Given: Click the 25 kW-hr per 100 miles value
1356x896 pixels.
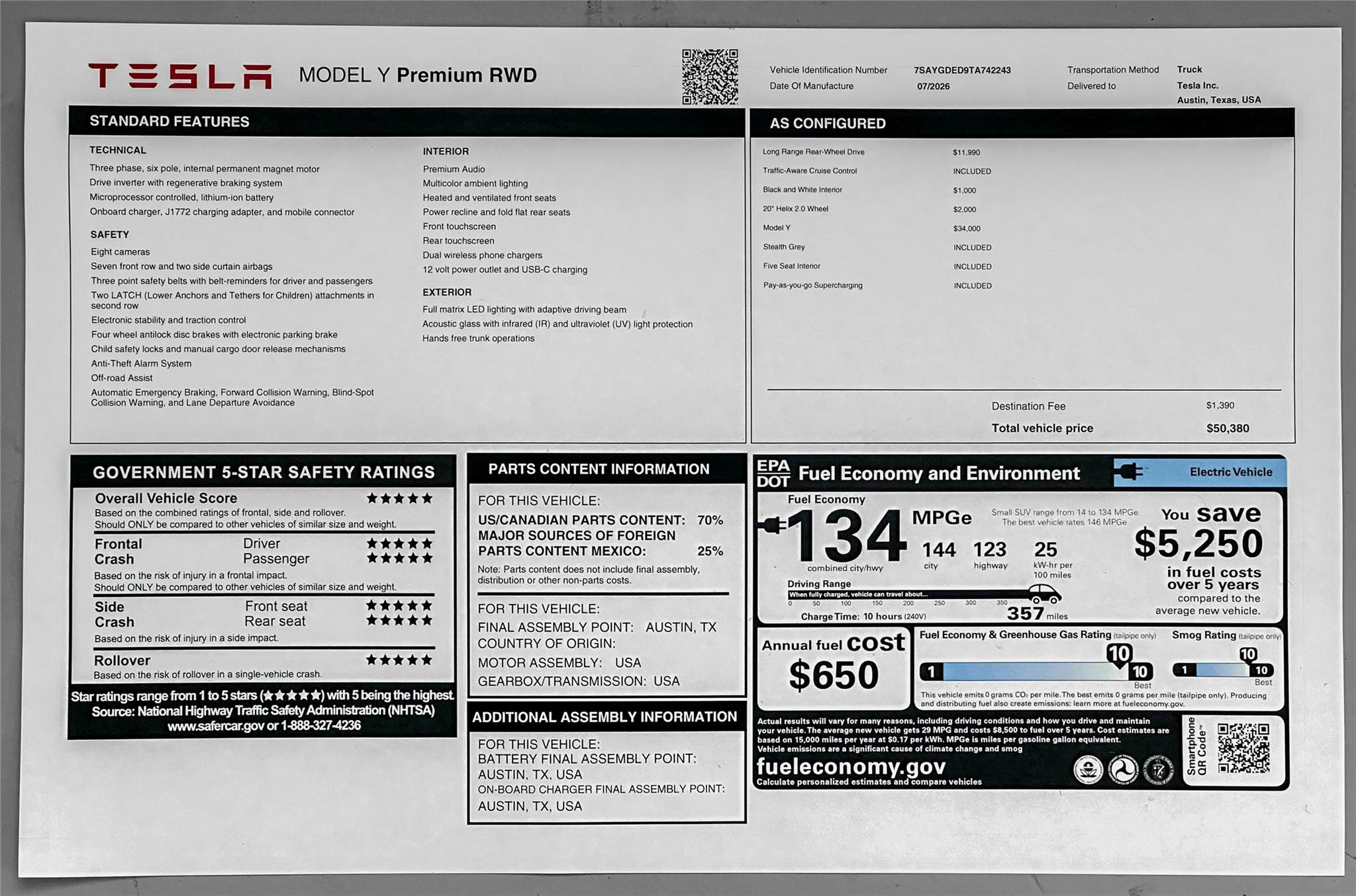Looking at the screenshot, I should click(x=1046, y=549).
